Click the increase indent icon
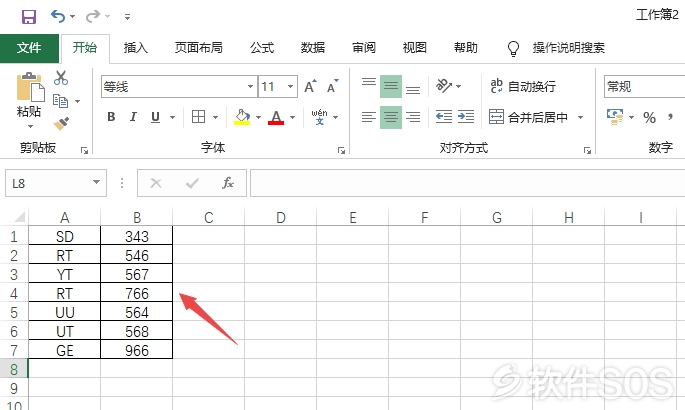 click(x=466, y=117)
